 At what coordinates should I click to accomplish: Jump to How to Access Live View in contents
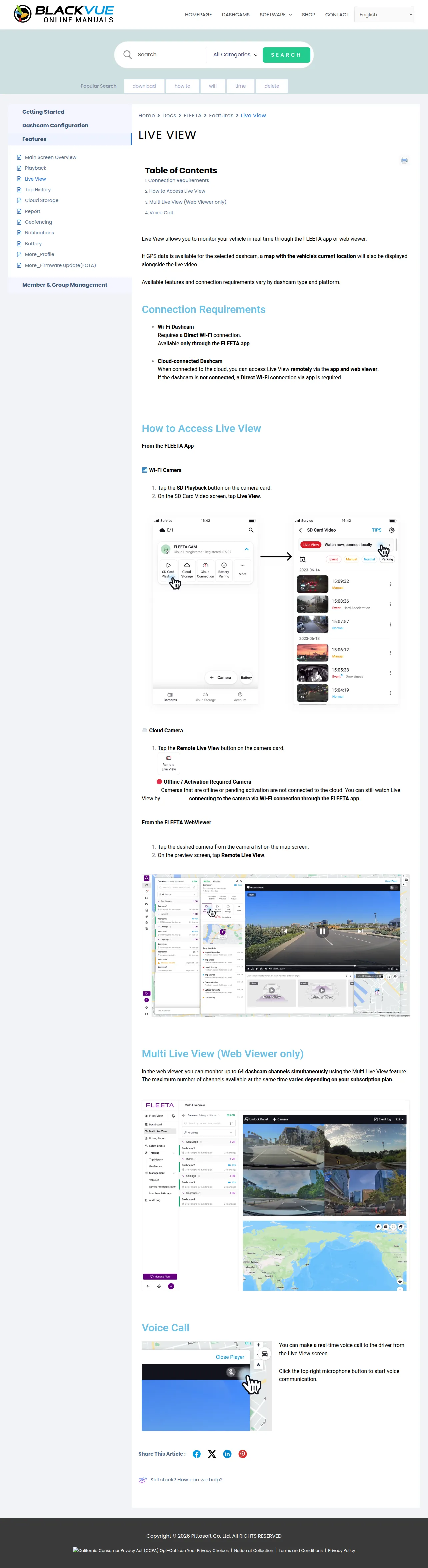(x=177, y=191)
